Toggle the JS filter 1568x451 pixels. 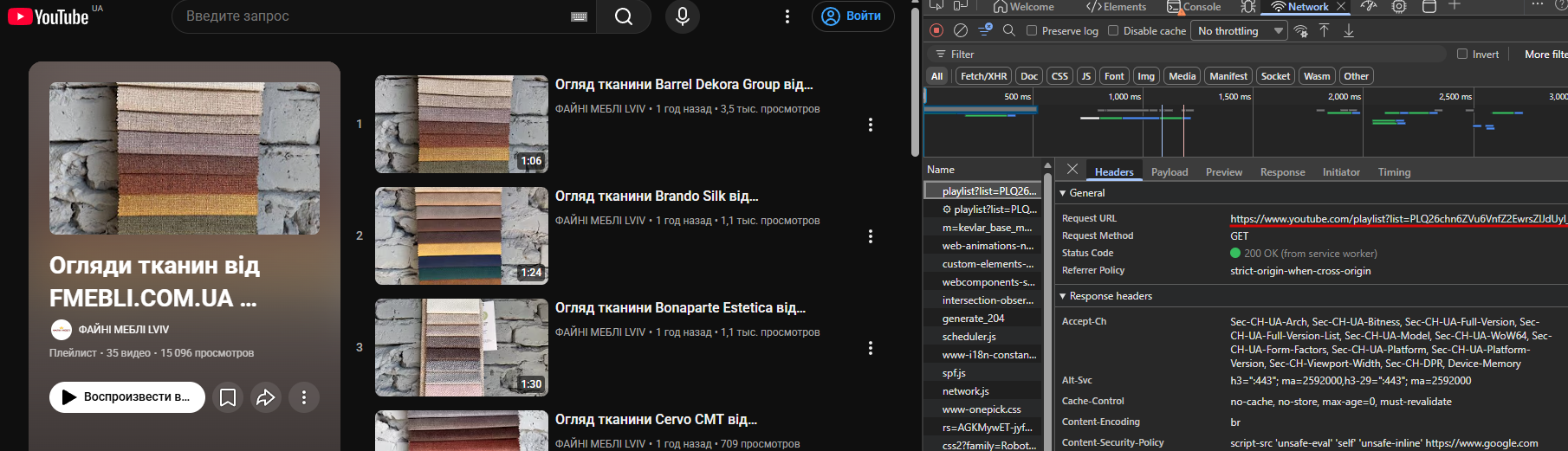click(1086, 76)
